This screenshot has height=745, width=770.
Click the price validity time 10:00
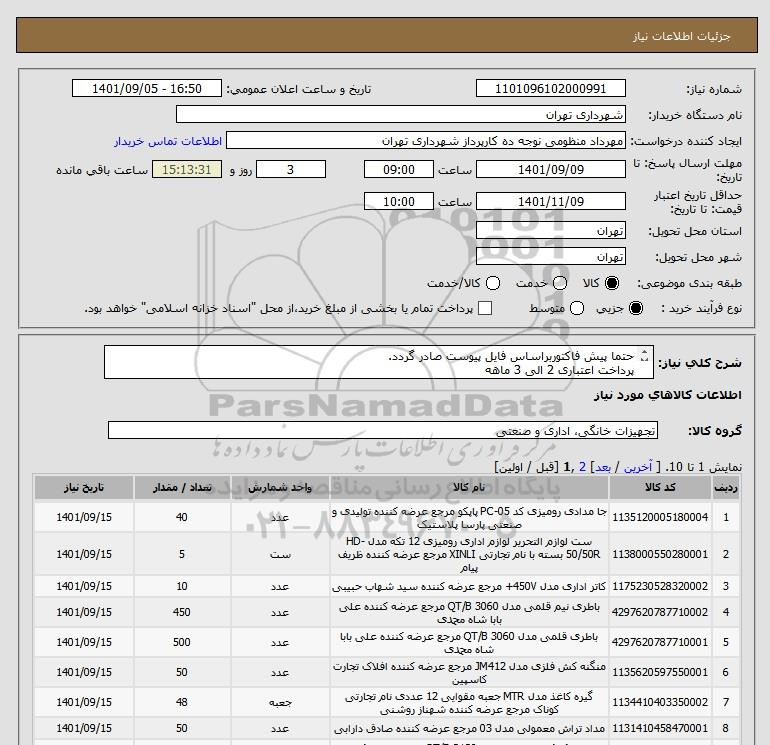pos(399,201)
